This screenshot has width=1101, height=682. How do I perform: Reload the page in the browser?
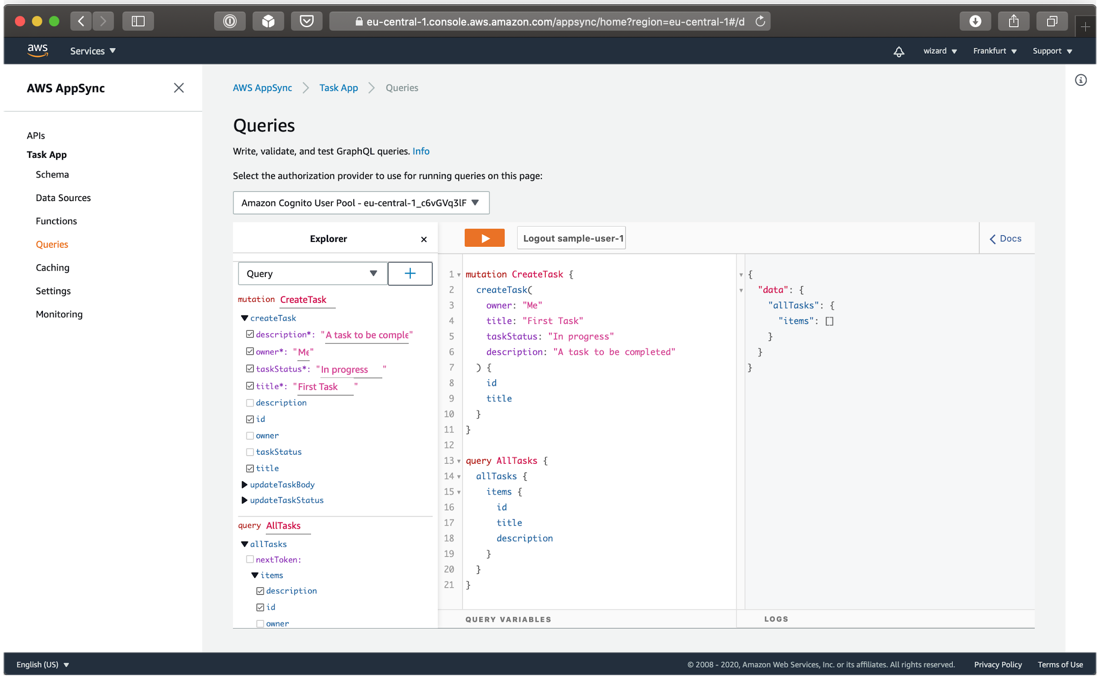click(760, 21)
